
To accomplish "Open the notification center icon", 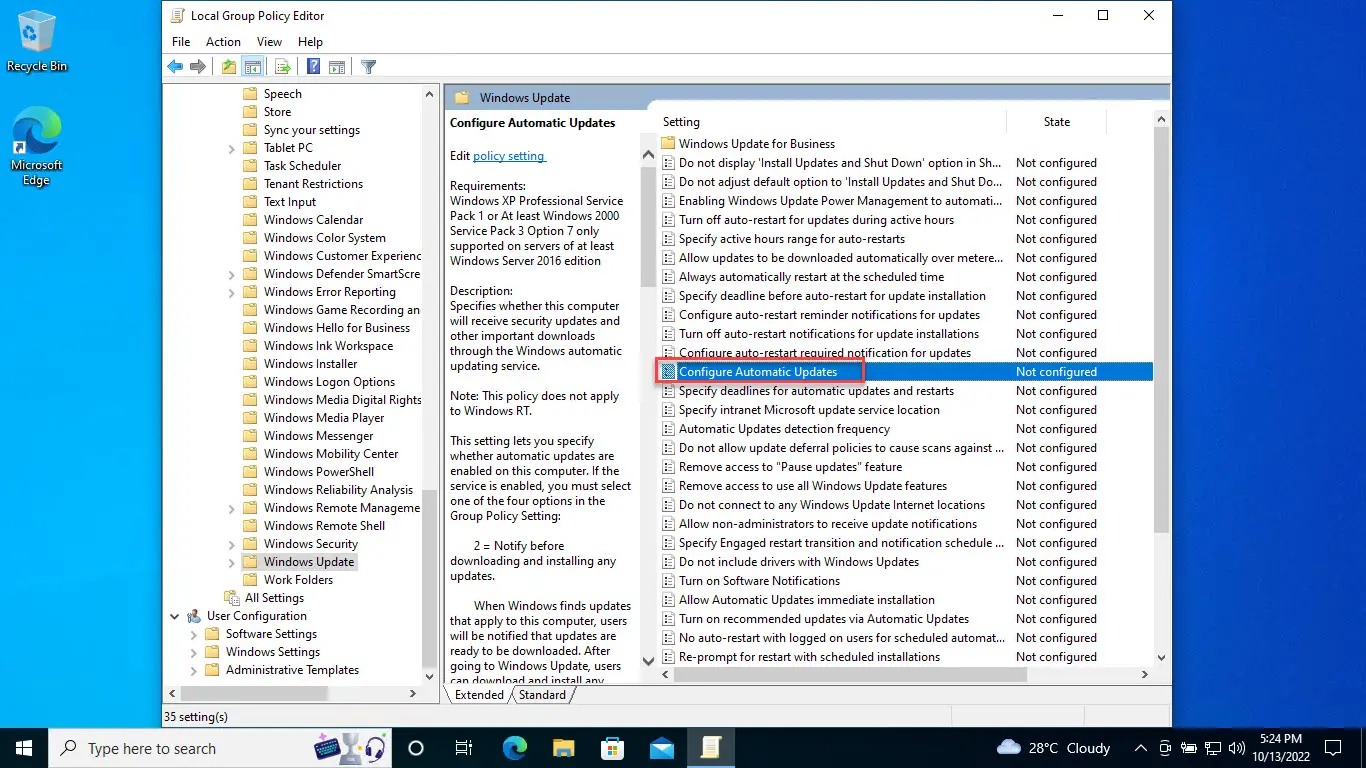I will pyautogui.click(x=1332, y=748).
